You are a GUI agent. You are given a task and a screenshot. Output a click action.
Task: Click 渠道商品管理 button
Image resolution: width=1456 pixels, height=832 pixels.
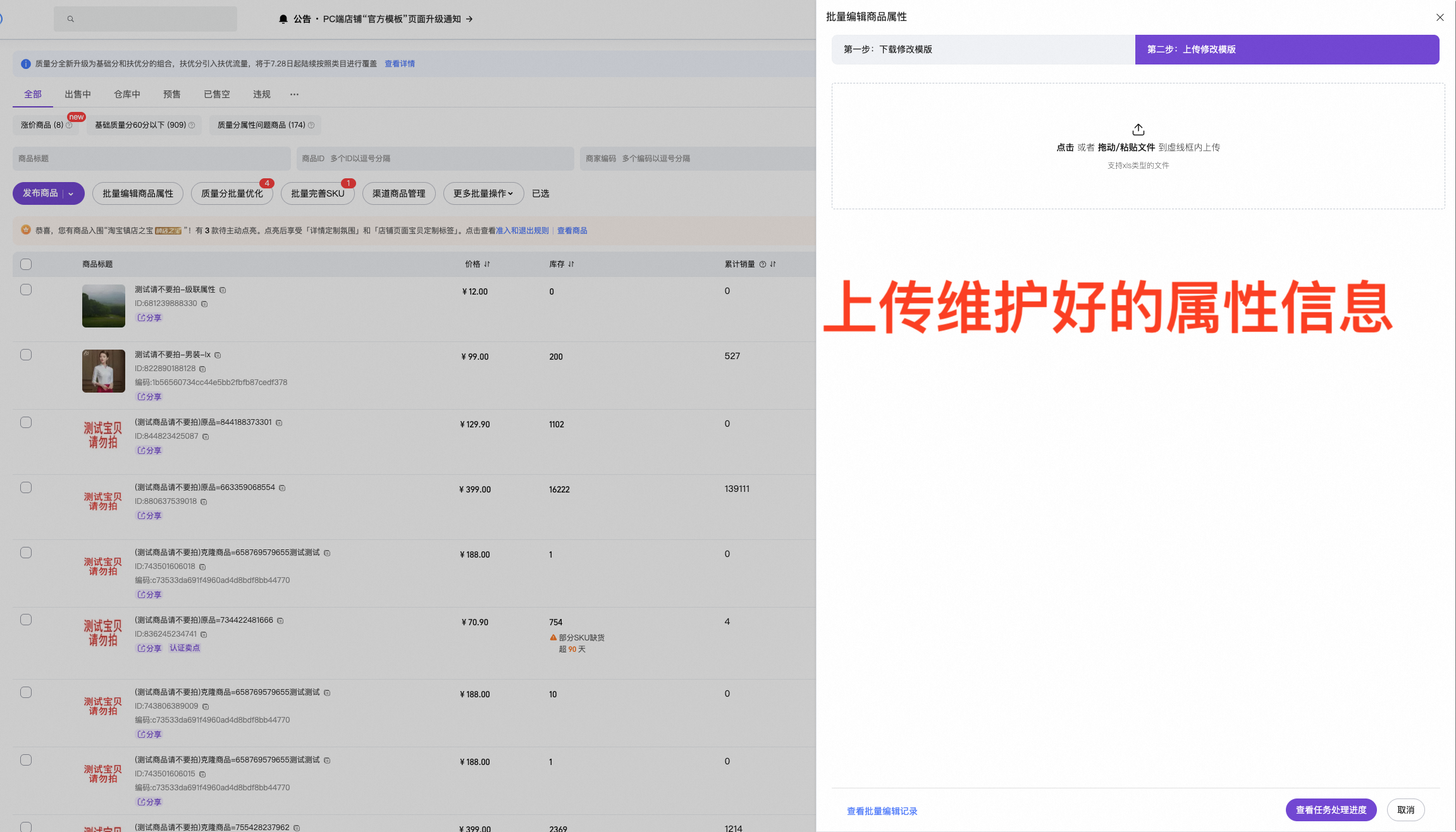coord(399,193)
